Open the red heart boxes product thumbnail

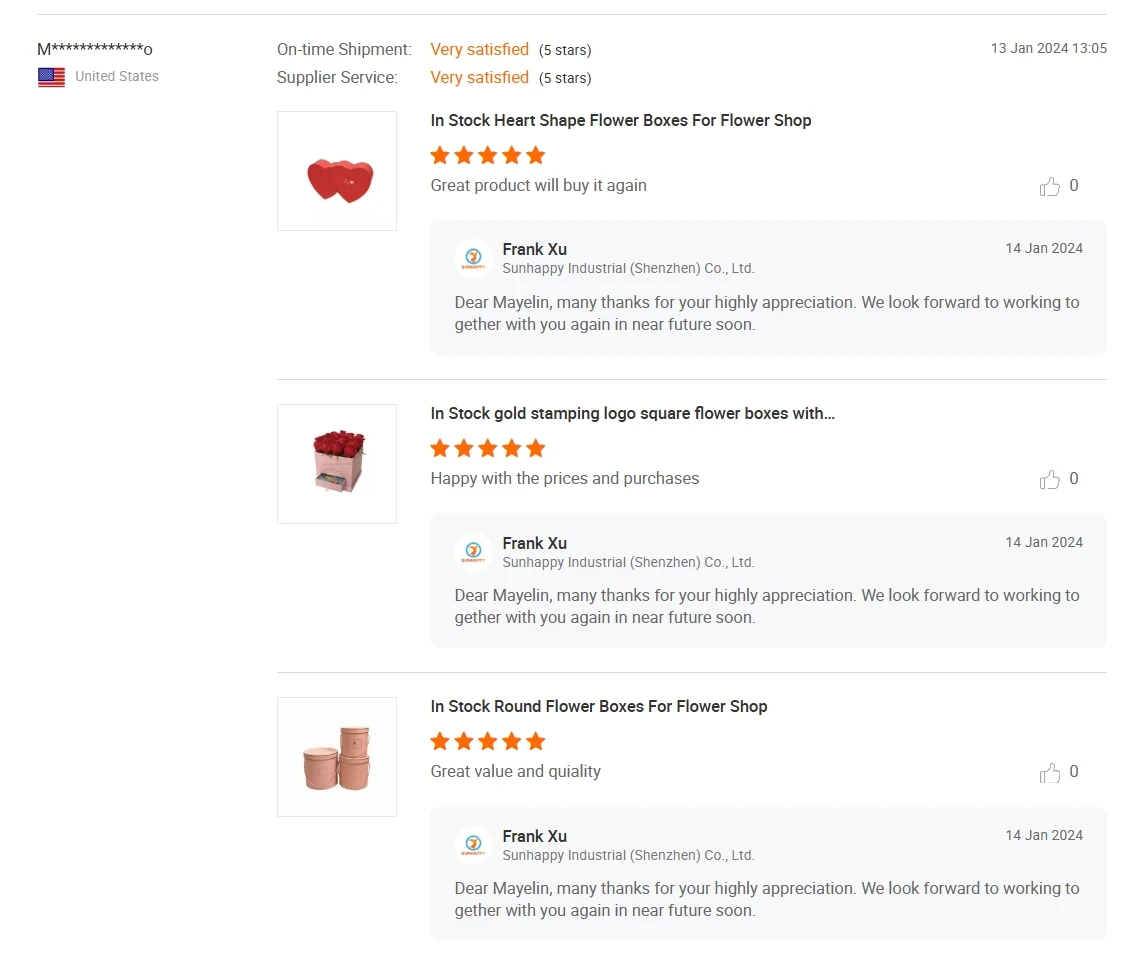337,171
